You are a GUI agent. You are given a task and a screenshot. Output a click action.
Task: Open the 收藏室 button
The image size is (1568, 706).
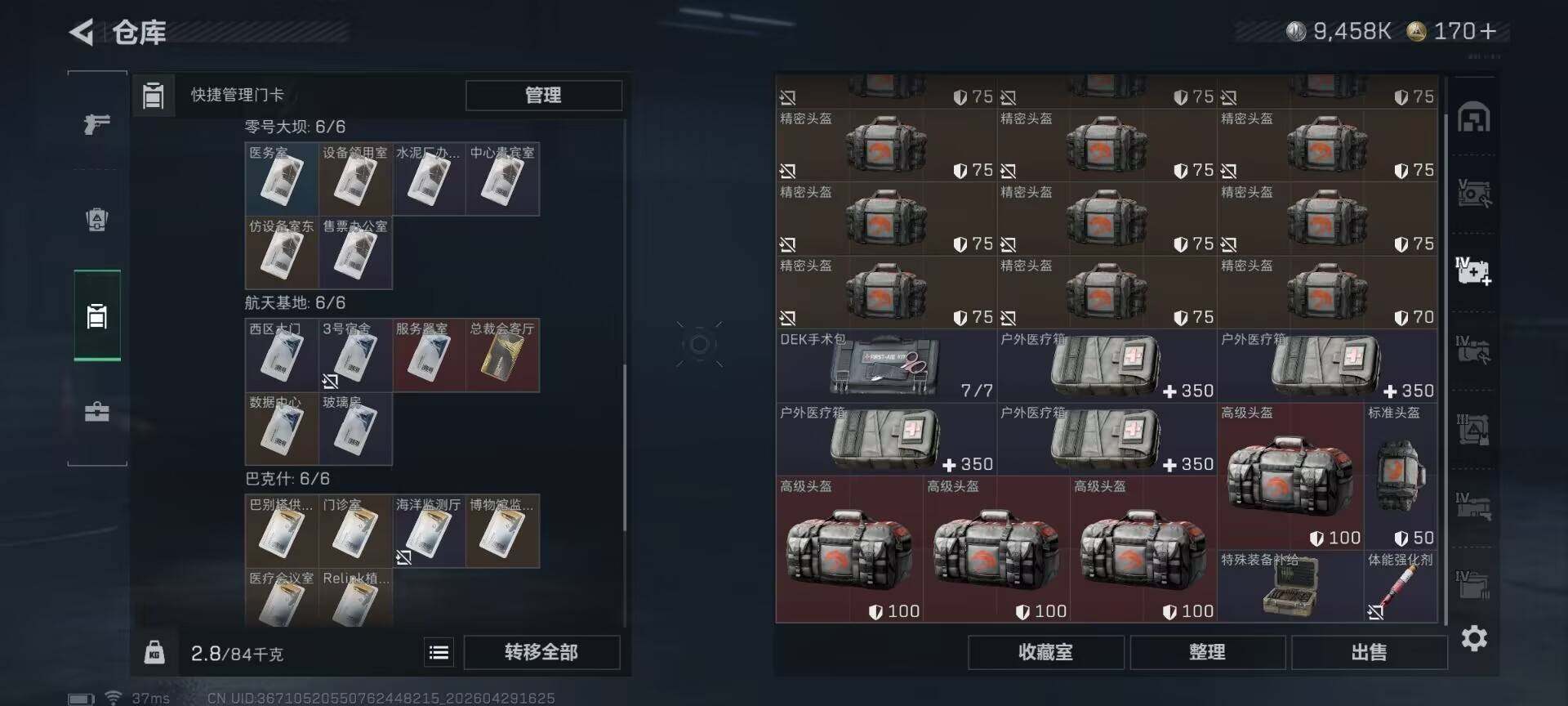(1045, 652)
